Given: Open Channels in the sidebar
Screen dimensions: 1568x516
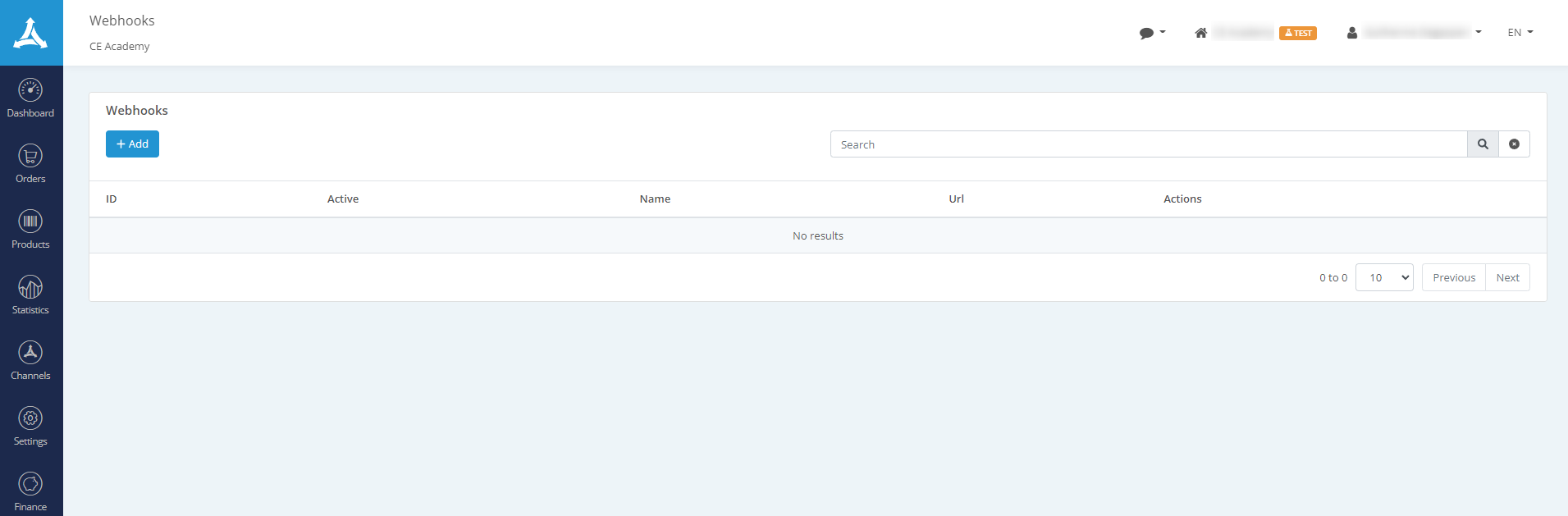Looking at the screenshot, I should (30, 353).
